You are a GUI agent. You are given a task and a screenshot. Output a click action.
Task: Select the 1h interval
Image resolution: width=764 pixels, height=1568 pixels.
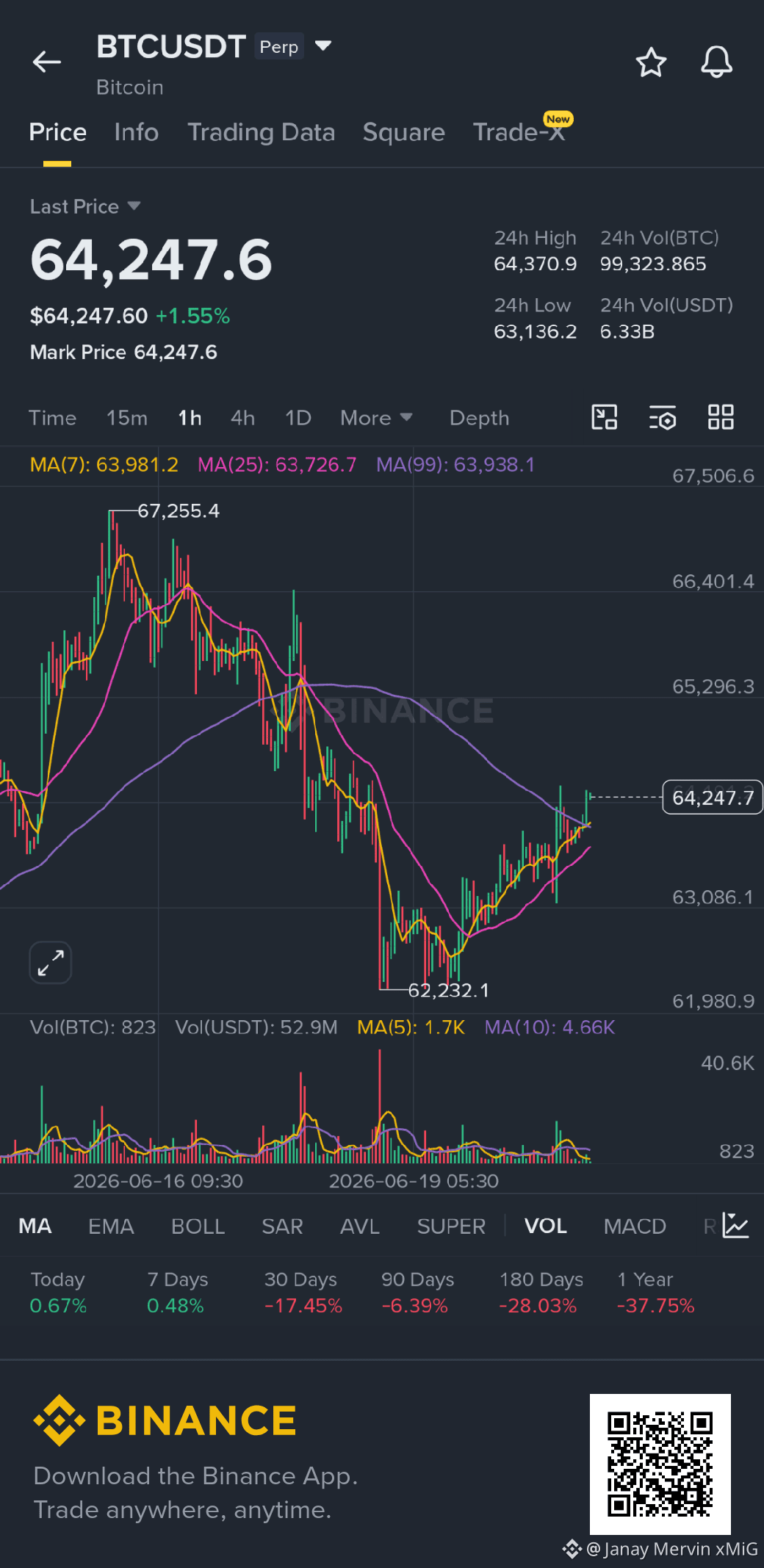click(x=190, y=418)
